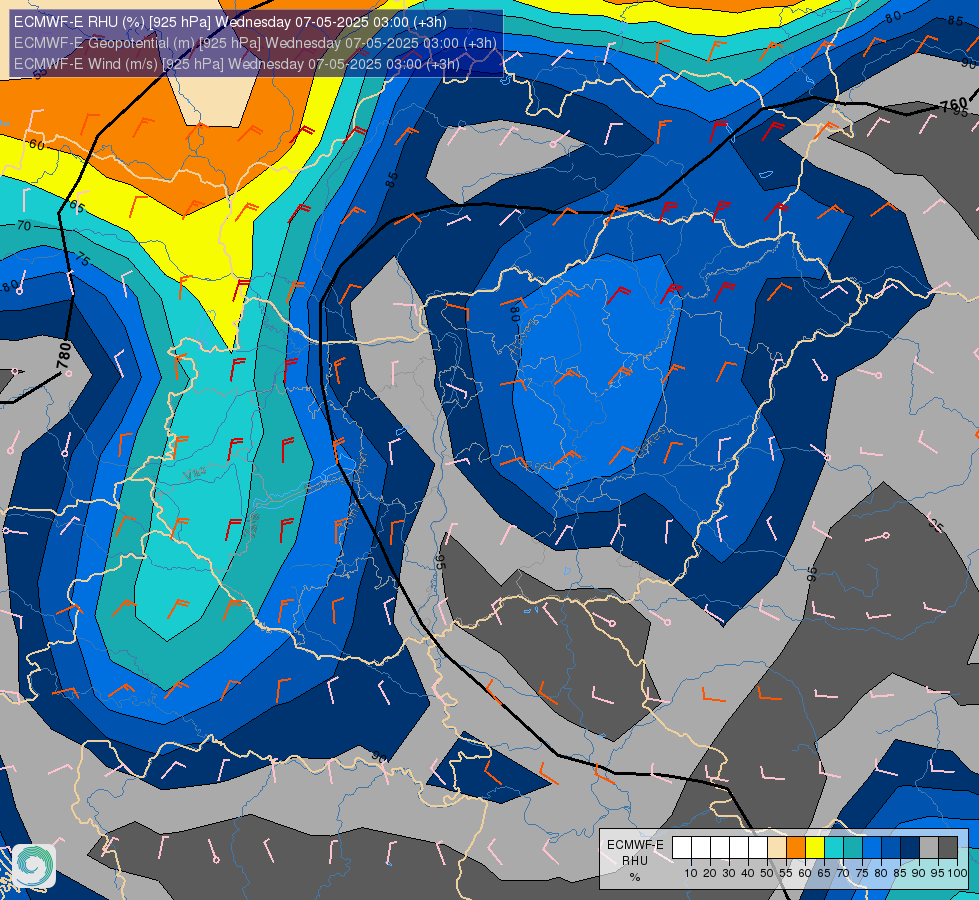
Task: Click the swirl logo icon in the map corner
Action: (34, 866)
